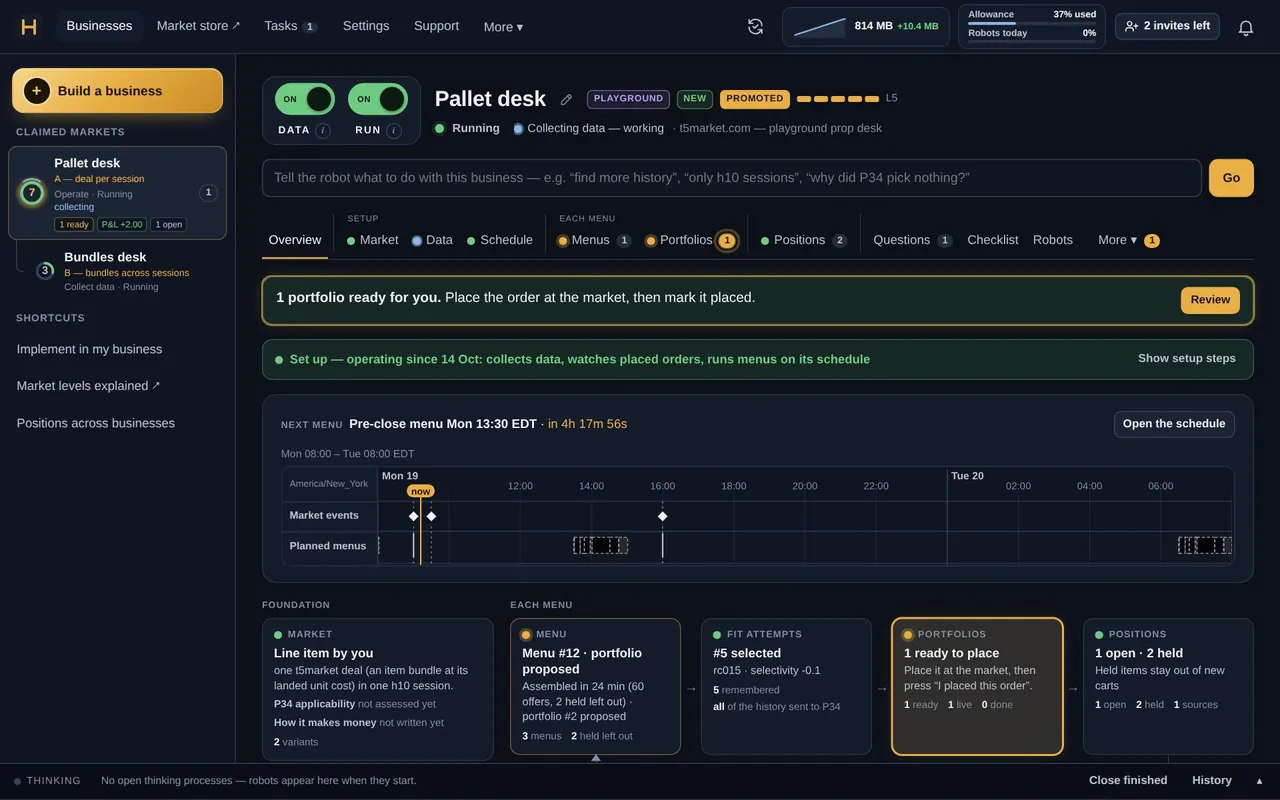Click the Review button
1280x800 pixels.
pyautogui.click(x=1210, y=300)
